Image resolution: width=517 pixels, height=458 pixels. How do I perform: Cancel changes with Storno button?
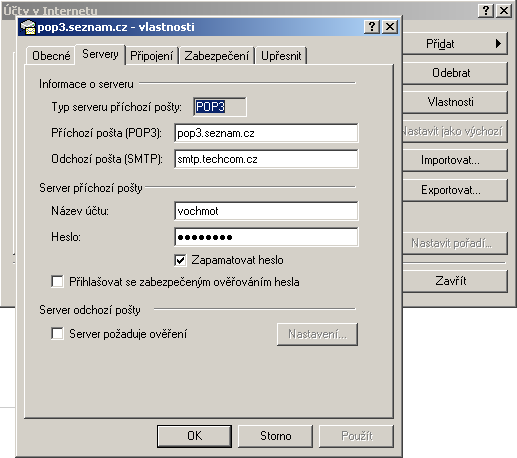[275, 436]
